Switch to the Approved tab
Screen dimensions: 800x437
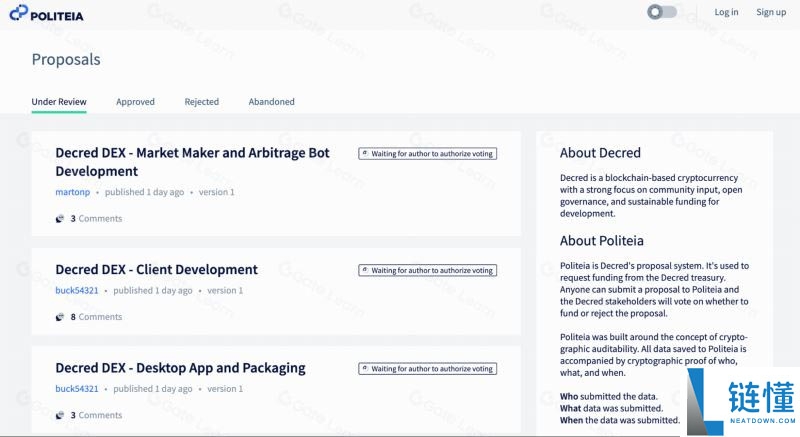(x=135, y=101)
